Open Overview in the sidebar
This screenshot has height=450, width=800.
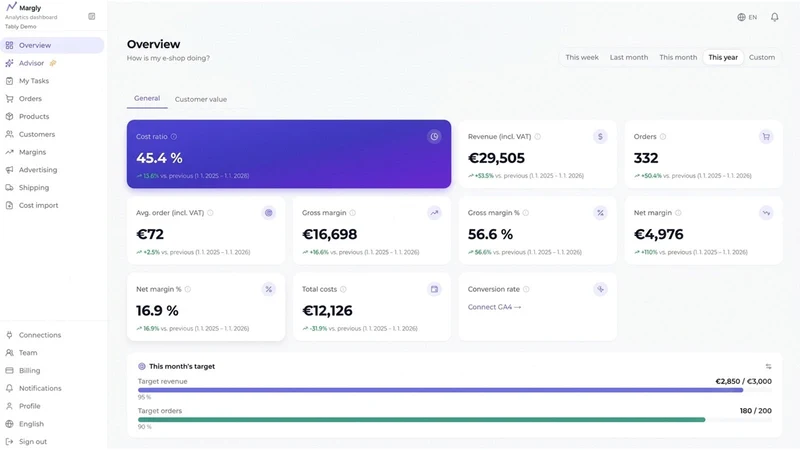point(52,45)
